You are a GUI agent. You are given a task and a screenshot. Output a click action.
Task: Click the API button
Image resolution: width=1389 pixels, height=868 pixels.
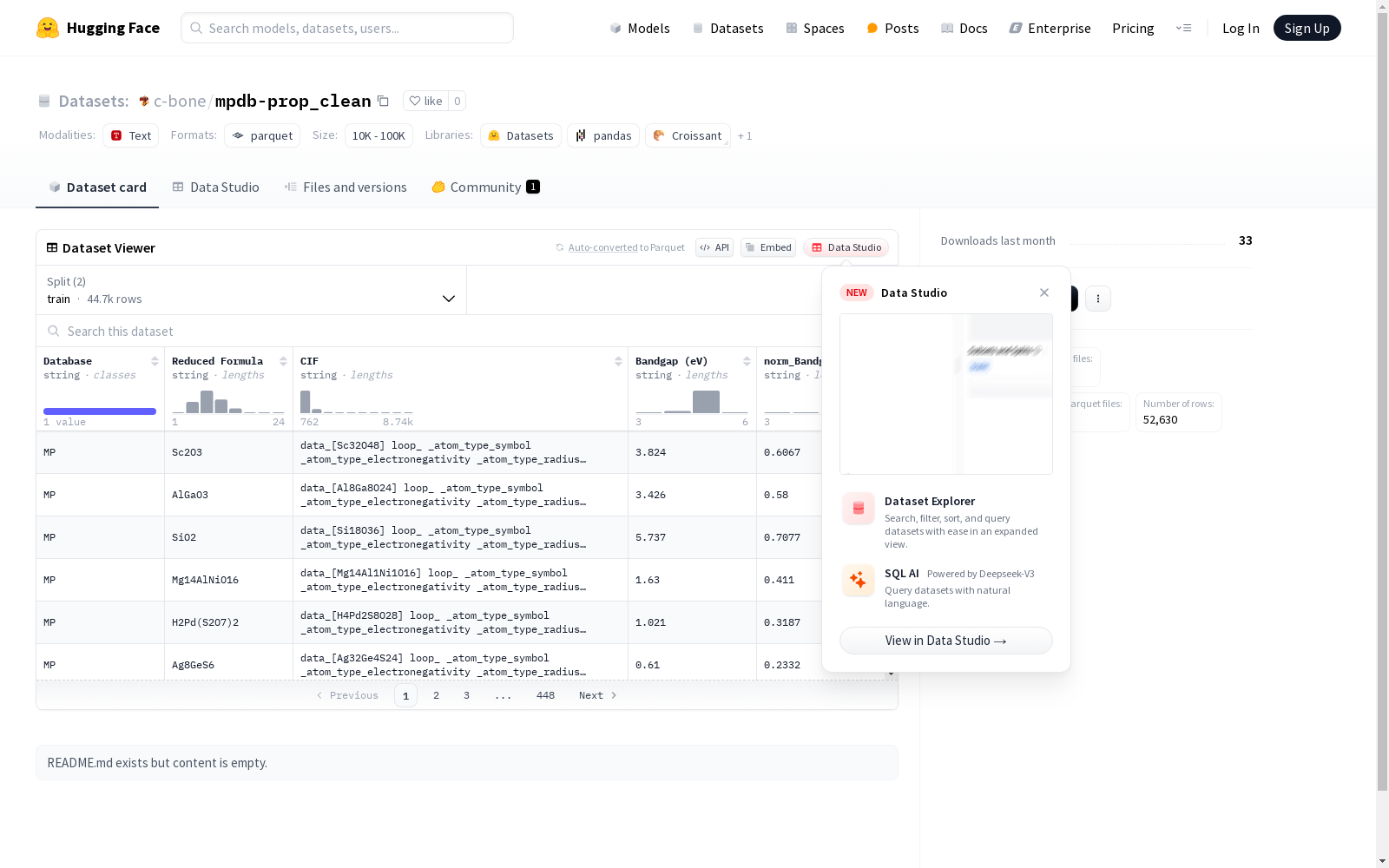pos(714,247)
